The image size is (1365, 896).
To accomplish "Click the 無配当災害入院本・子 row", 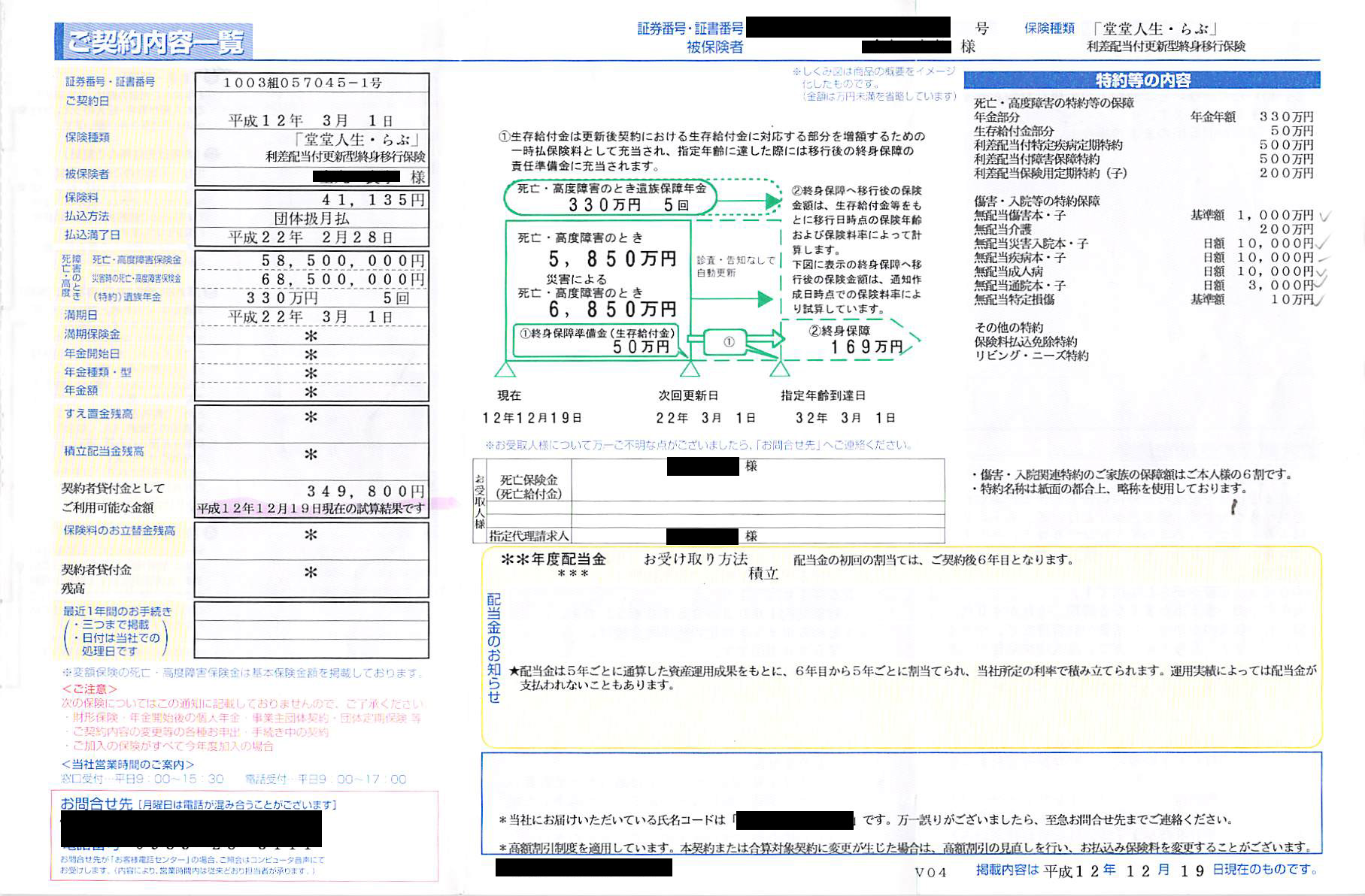I will tap(1143, 244).
